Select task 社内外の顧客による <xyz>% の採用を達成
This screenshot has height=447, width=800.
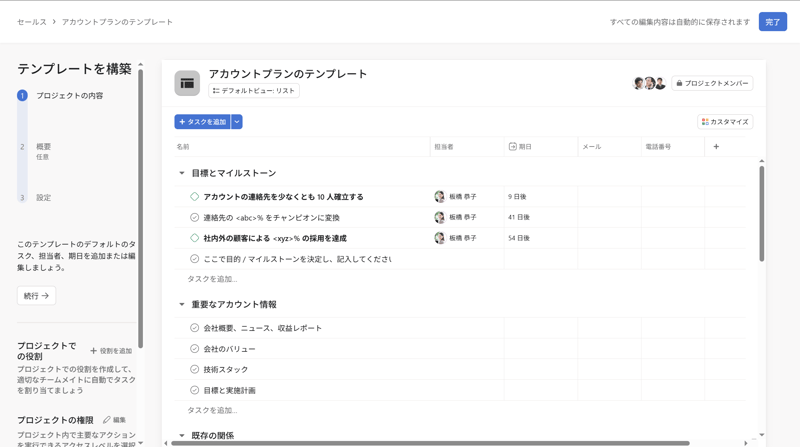click(x=275, y=238)
